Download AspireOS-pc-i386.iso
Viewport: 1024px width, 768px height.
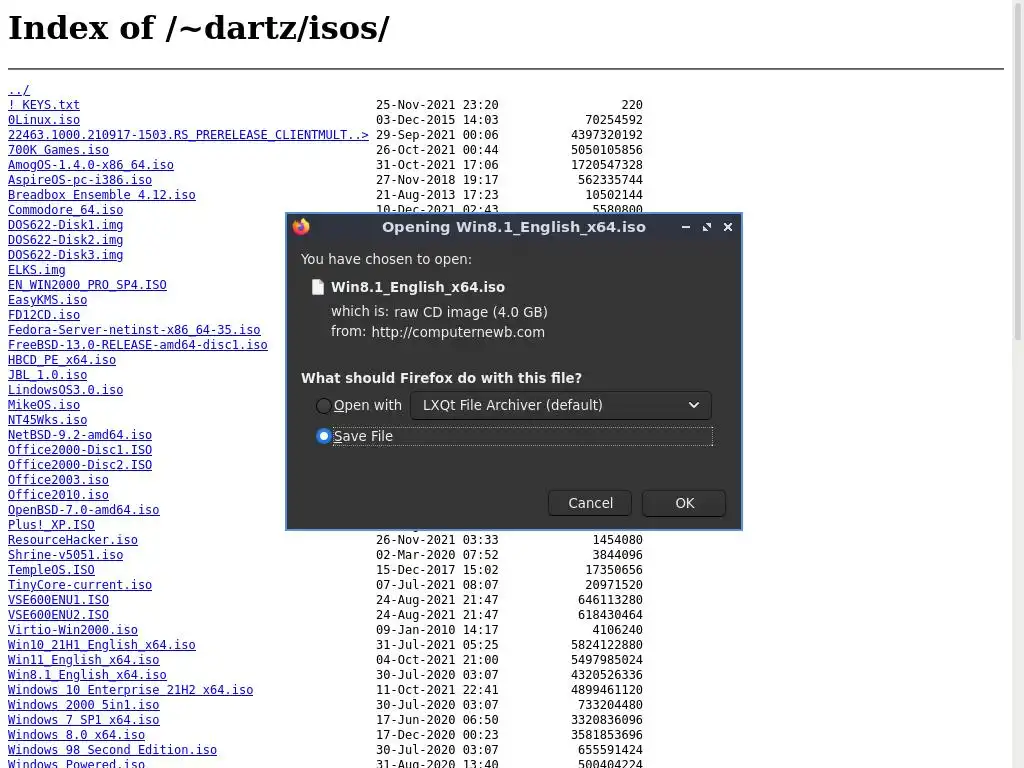(x=80, y=180)
